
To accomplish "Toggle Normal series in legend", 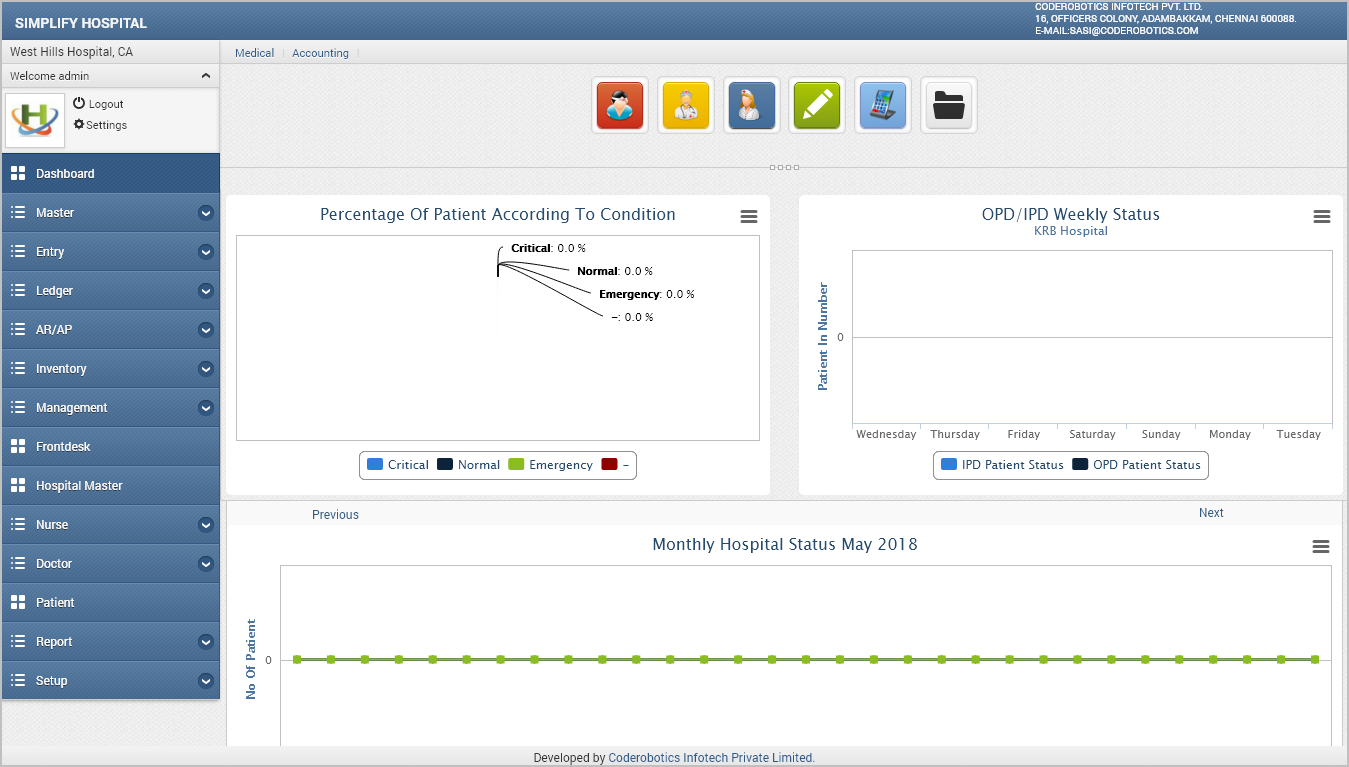I will tap(468, 465).
